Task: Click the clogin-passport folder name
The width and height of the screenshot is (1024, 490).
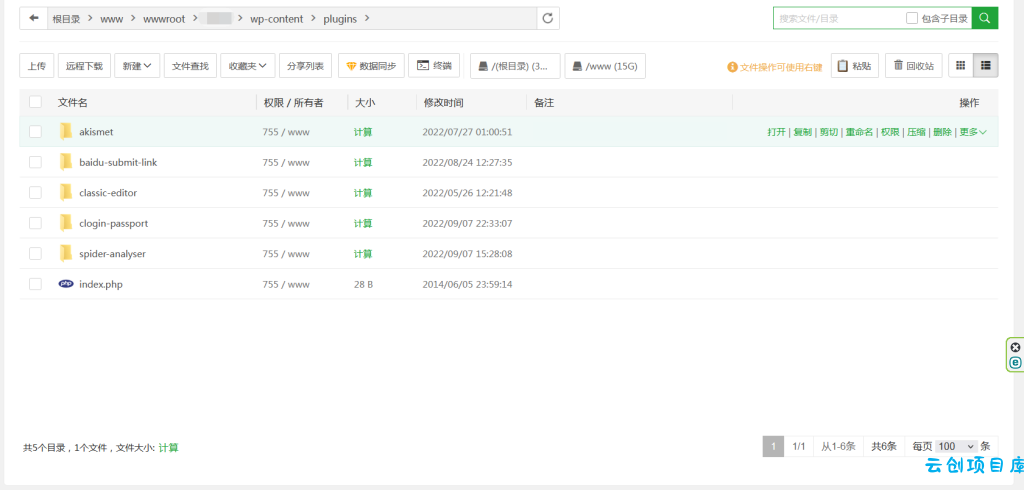Action: point(114,223)
